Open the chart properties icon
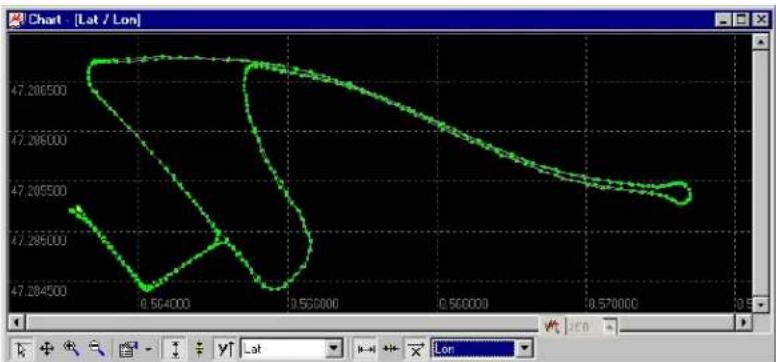This screenshot has width=776, height=362. tap(129, 350)
